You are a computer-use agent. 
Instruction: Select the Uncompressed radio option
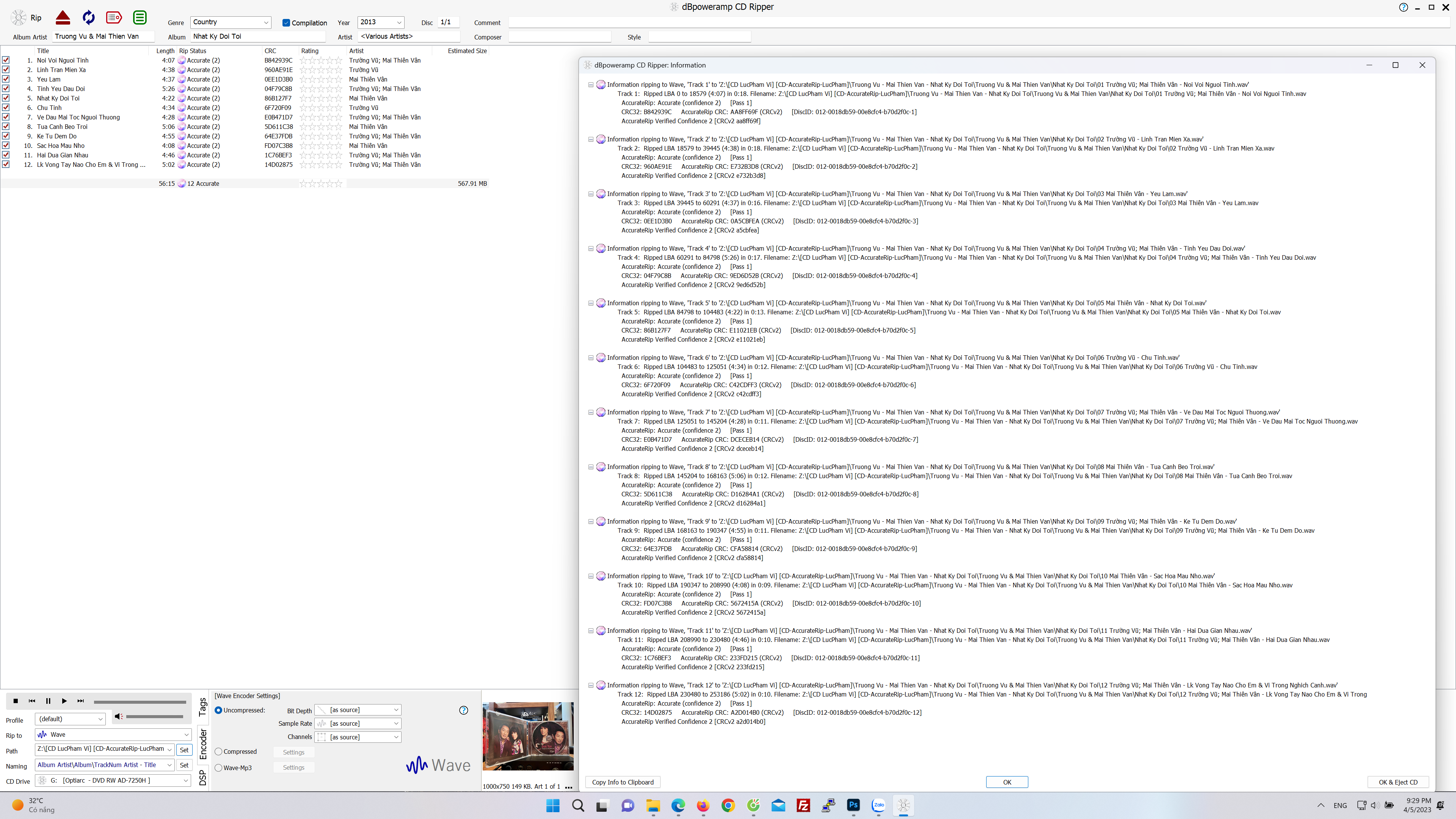pyautogui.click(x=218, y=710)
